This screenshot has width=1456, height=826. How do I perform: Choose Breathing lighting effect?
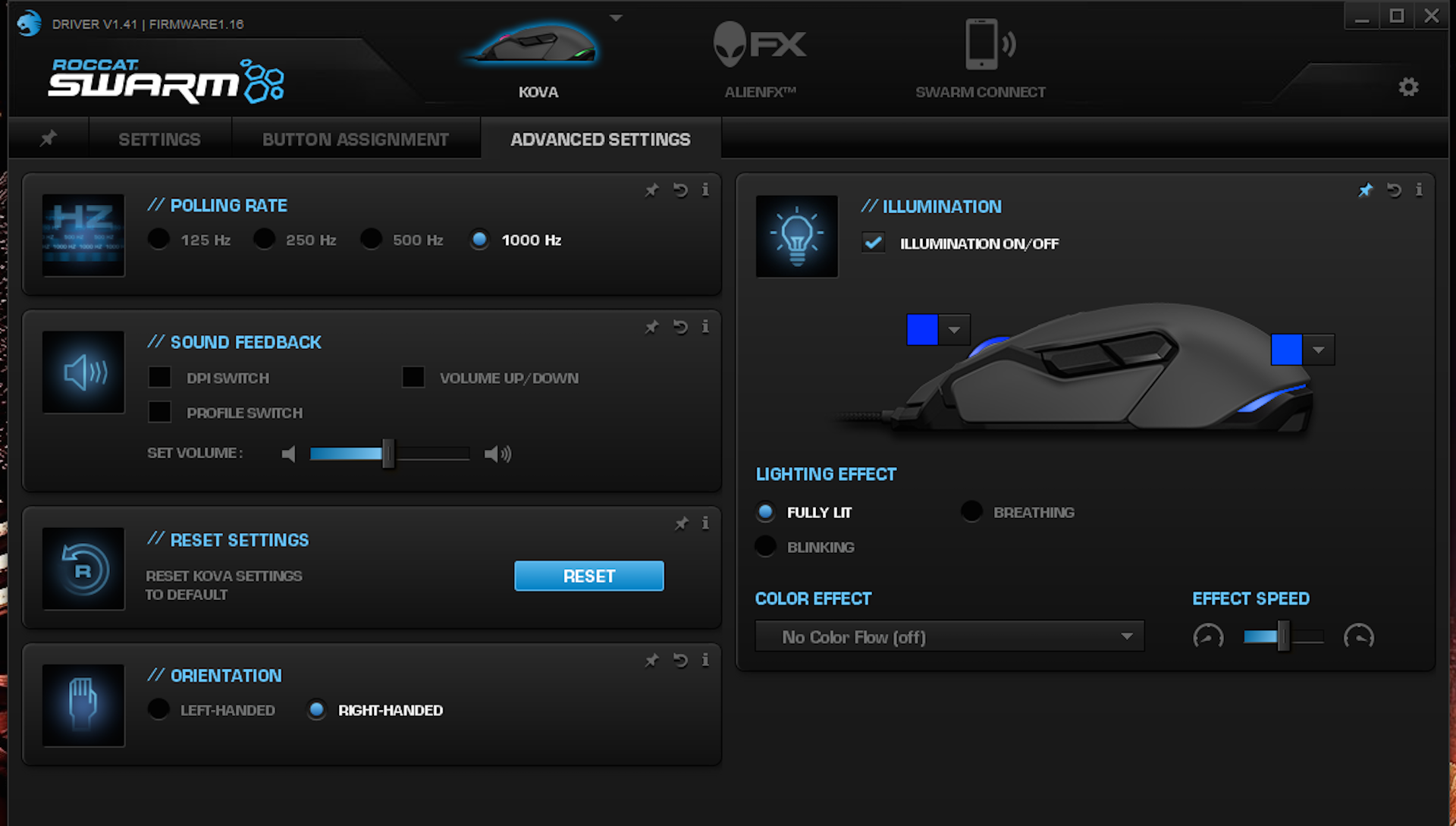(x=971, y=511)
